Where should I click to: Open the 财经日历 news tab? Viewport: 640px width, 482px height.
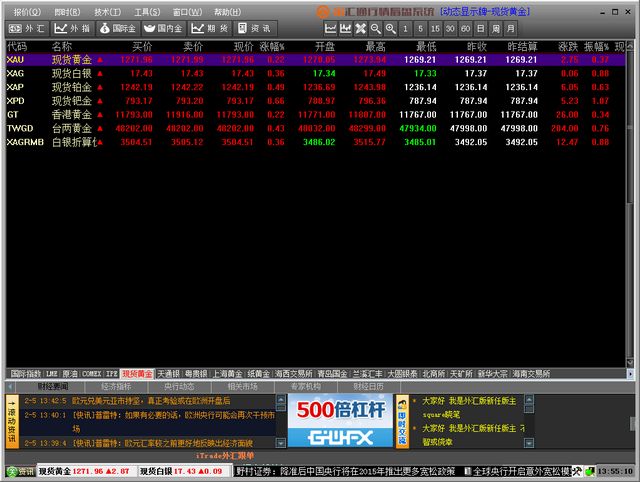[368, 386]
